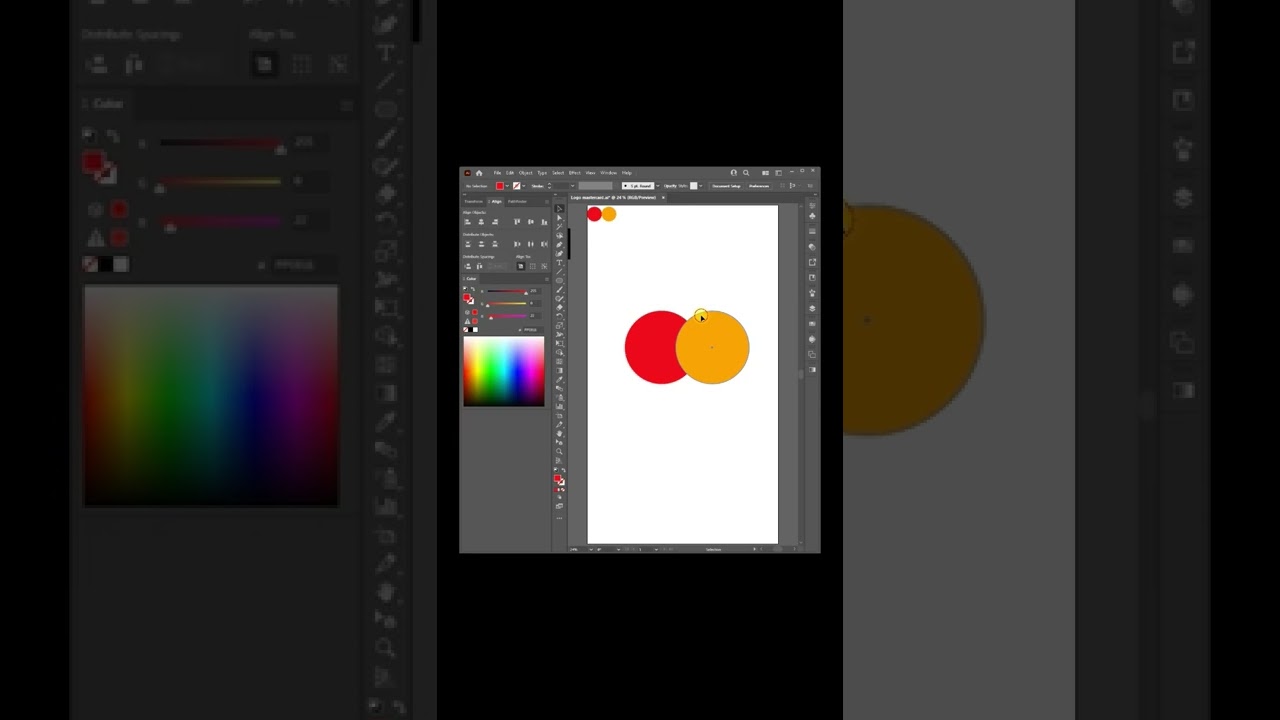Toggle Align to Key Object option
Viewport: 1280px width, 720px height.
(544, 266)
